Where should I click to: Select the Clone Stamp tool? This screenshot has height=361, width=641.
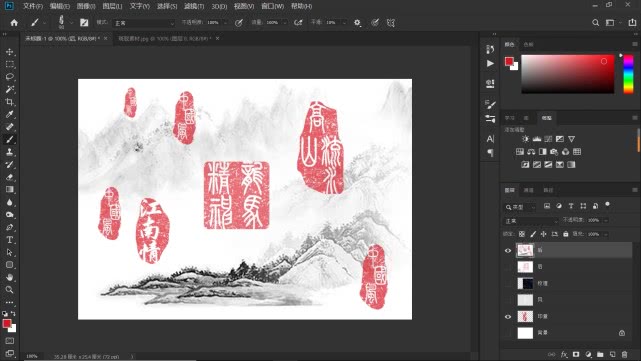tap(9, 152)
